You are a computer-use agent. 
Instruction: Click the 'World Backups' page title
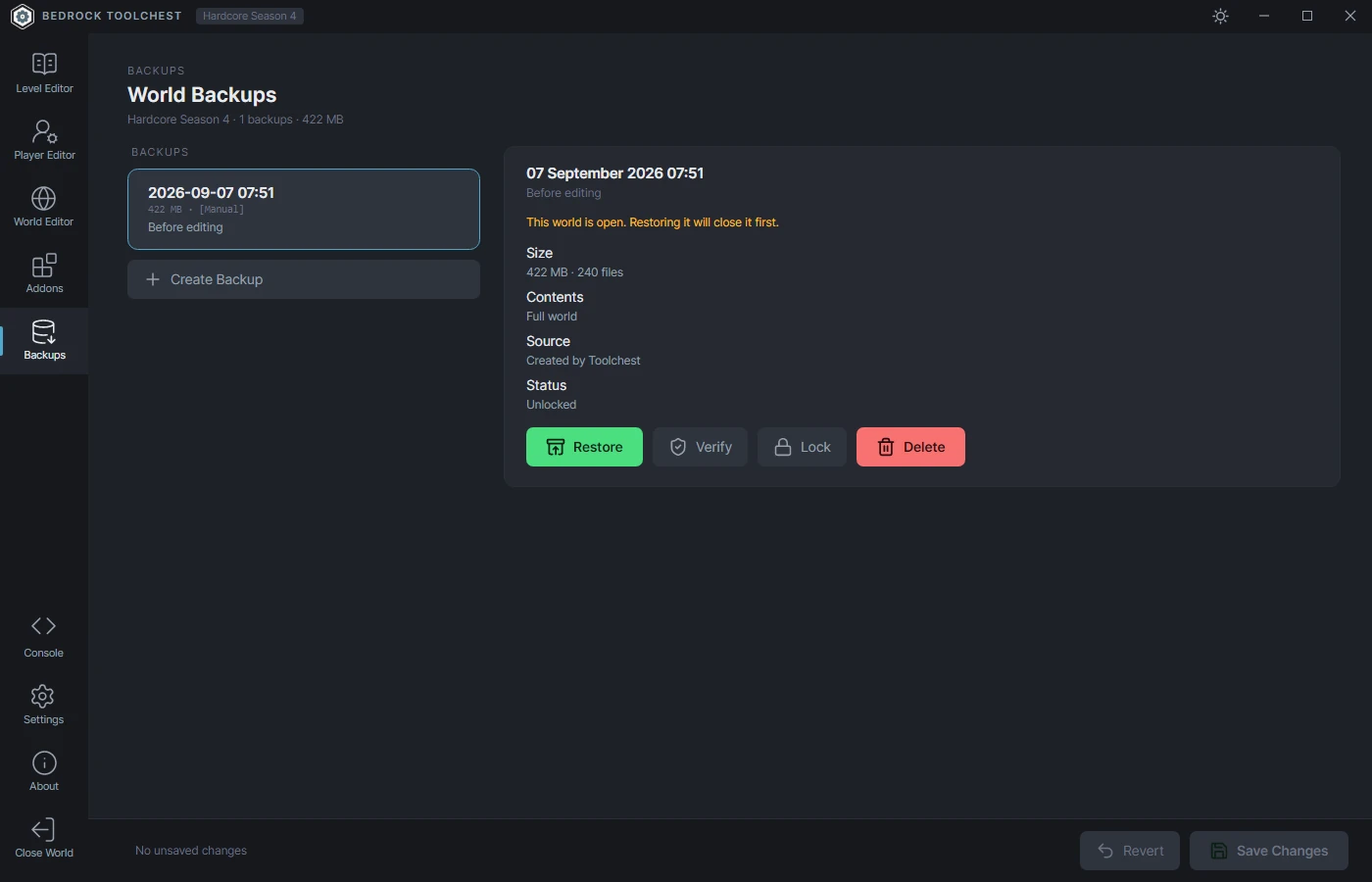click(x=202, y=95)
